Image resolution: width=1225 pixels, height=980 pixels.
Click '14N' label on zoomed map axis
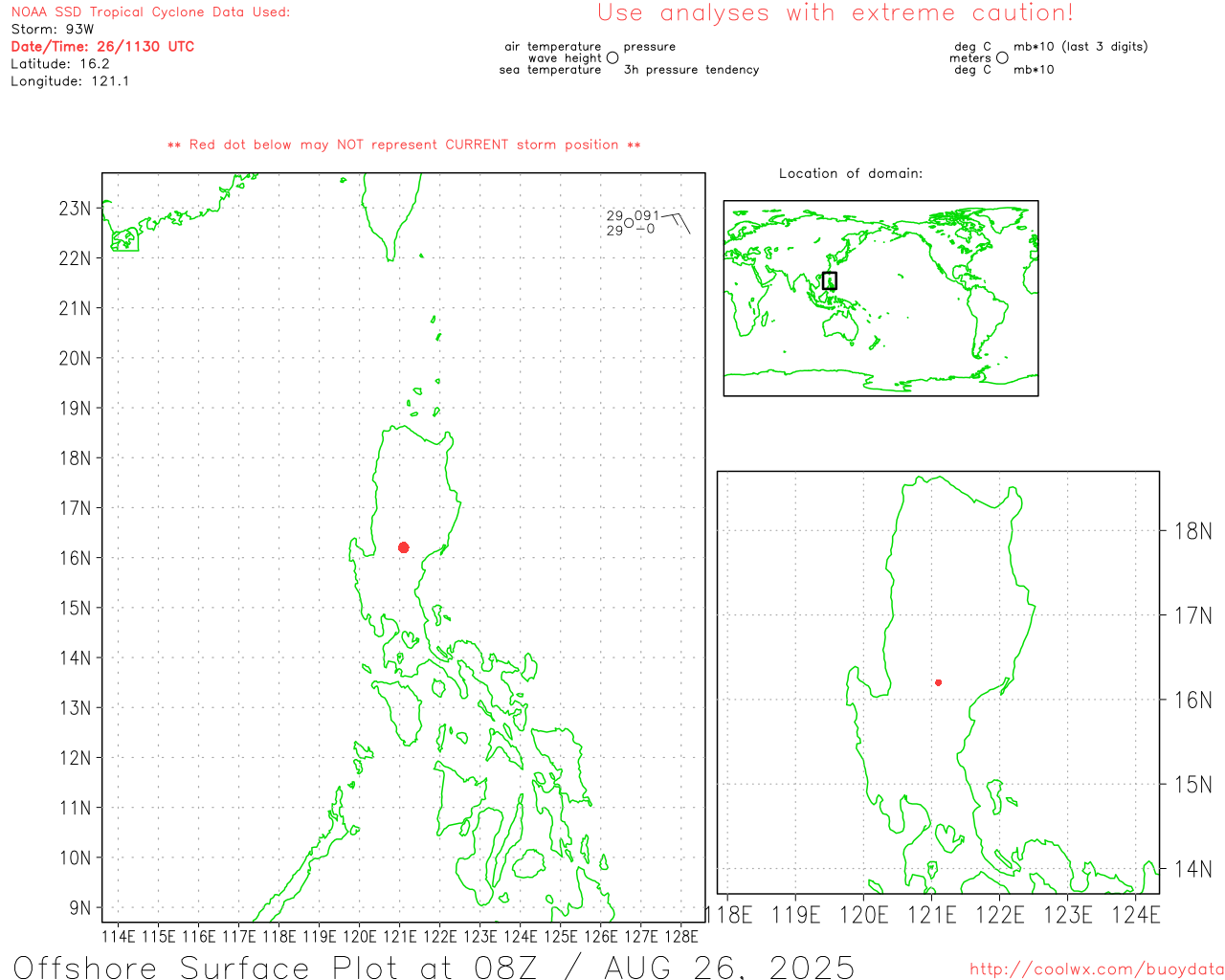click(1192, 869)
